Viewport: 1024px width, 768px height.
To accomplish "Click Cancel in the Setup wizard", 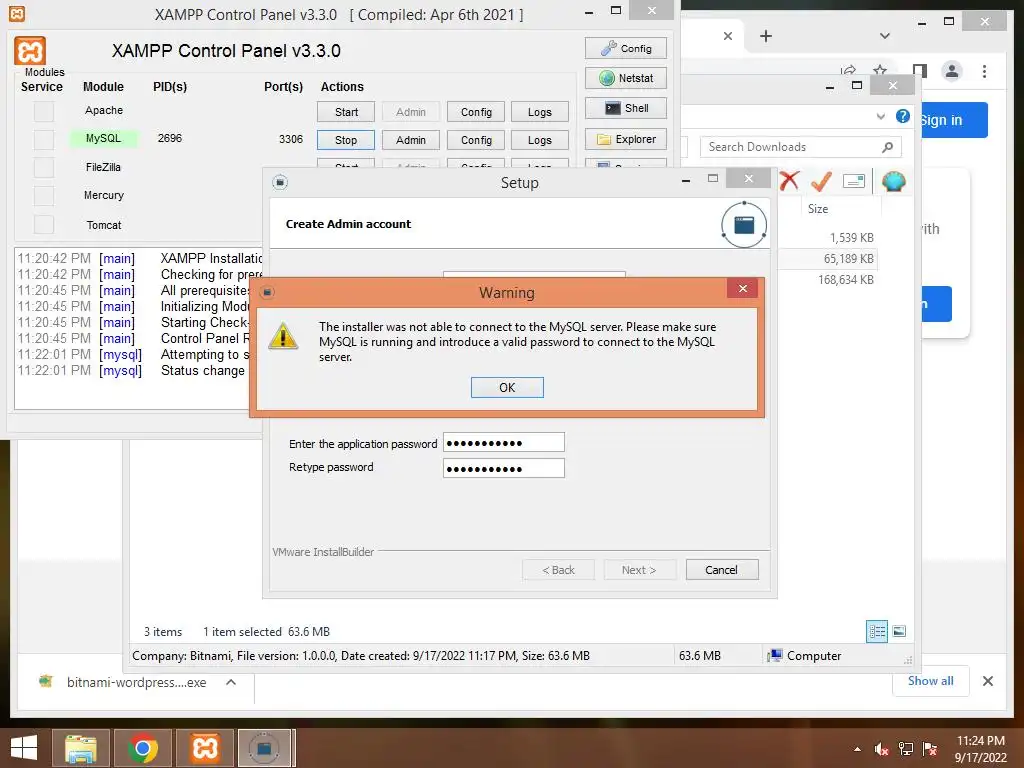I will (x=722, y=569).
